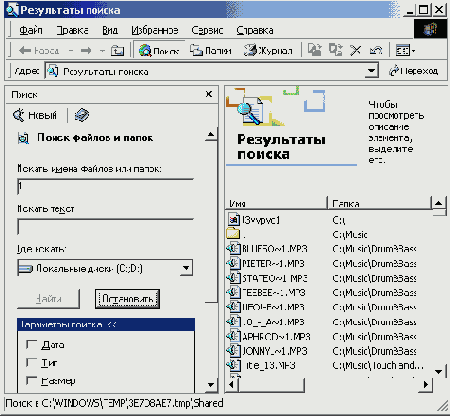Viewport: 450px width, 416px height.
Task: Click the file name search input field
Action: (x=105, y=186)
